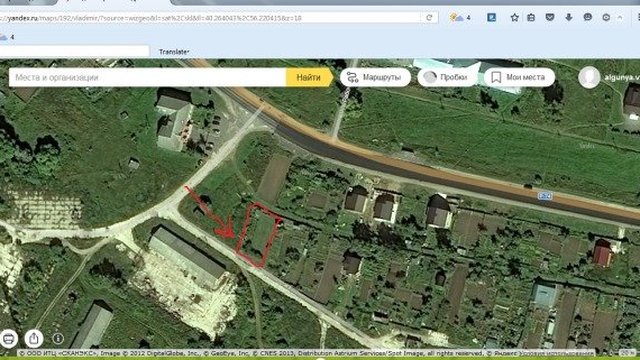Click the Найти search button
Viewport: 640px width, 360px height.
309,77
